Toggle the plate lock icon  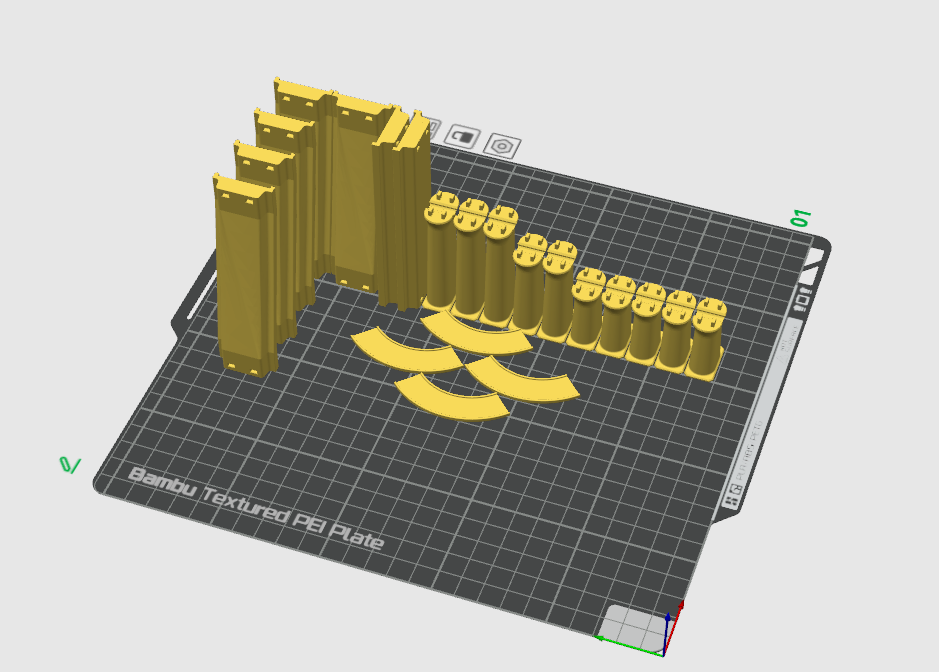point(464,137)
